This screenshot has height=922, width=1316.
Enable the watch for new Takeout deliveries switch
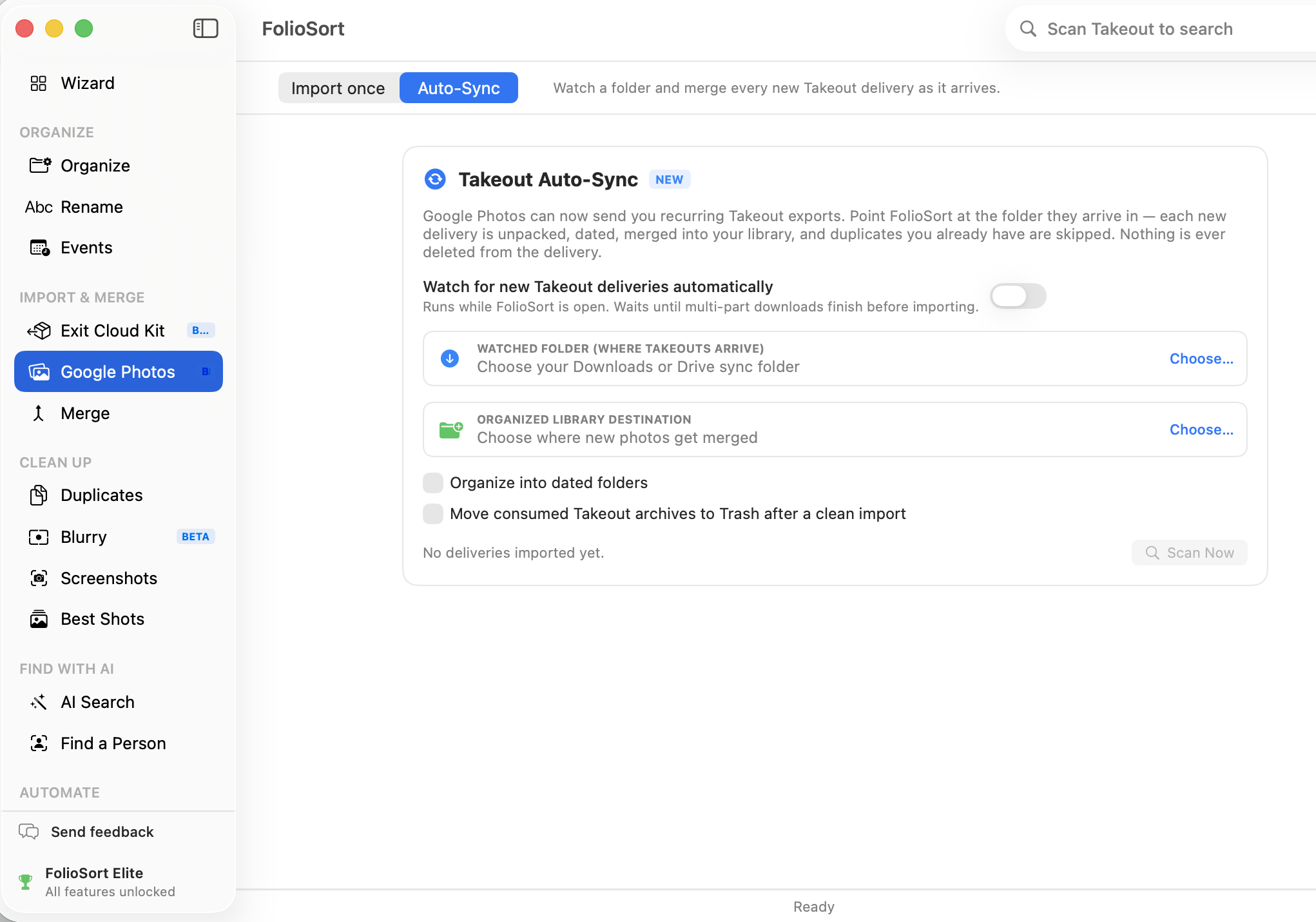1018,296
